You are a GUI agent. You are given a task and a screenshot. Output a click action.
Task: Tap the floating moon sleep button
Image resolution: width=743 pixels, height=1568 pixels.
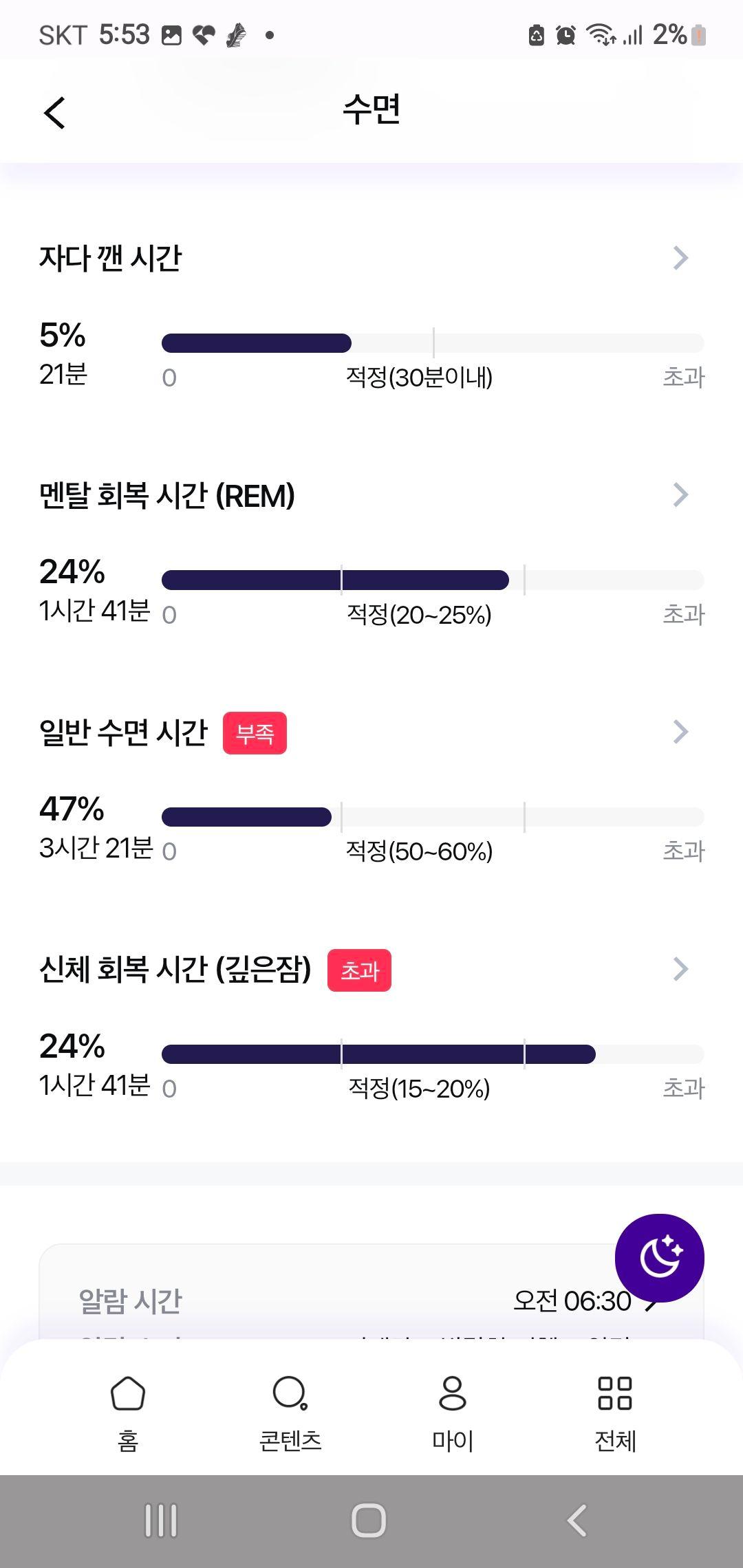click(659, 1258)
